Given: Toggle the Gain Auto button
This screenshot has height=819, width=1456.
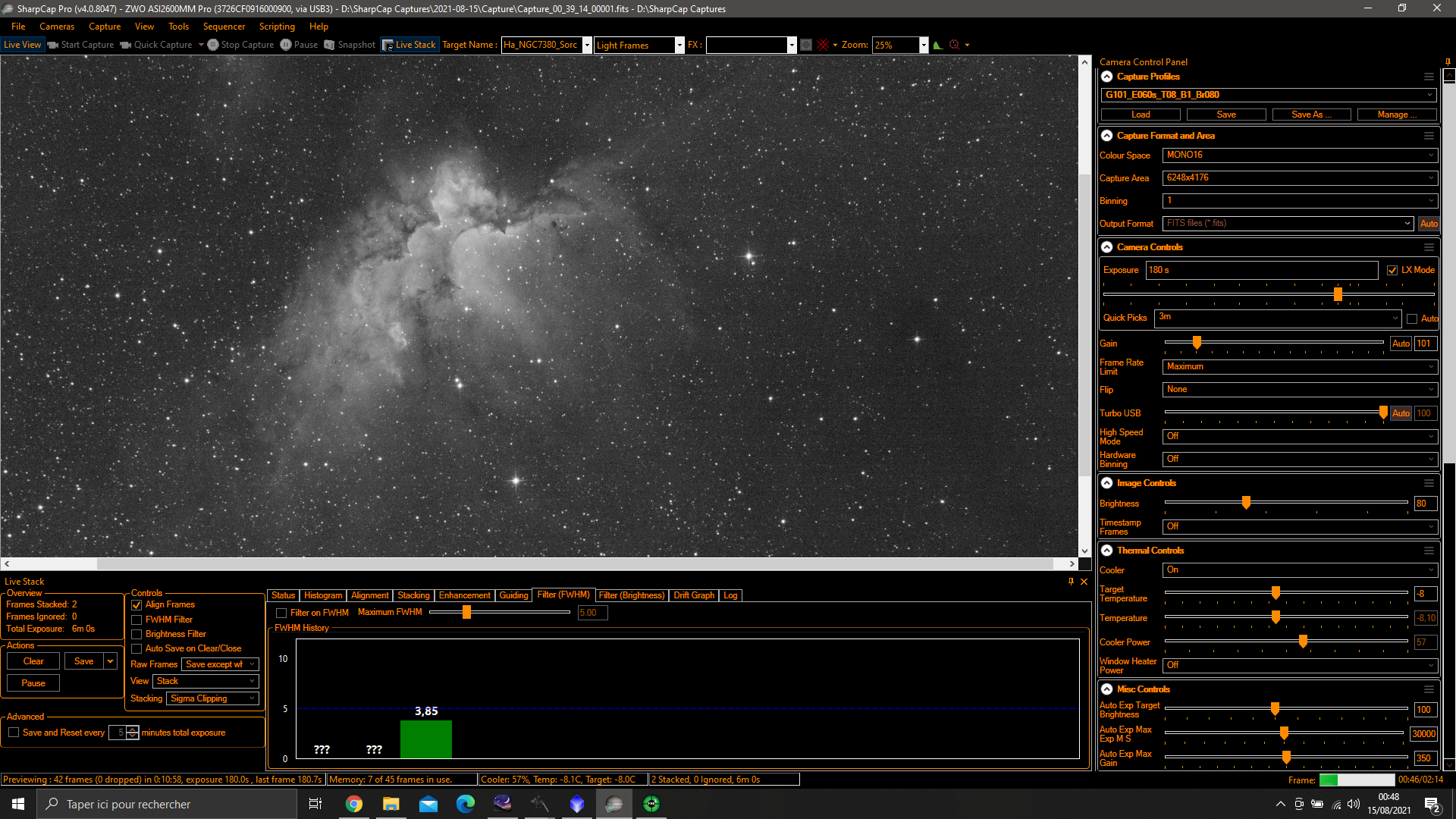Looking at the screenshot, I should click(1401, 344).
